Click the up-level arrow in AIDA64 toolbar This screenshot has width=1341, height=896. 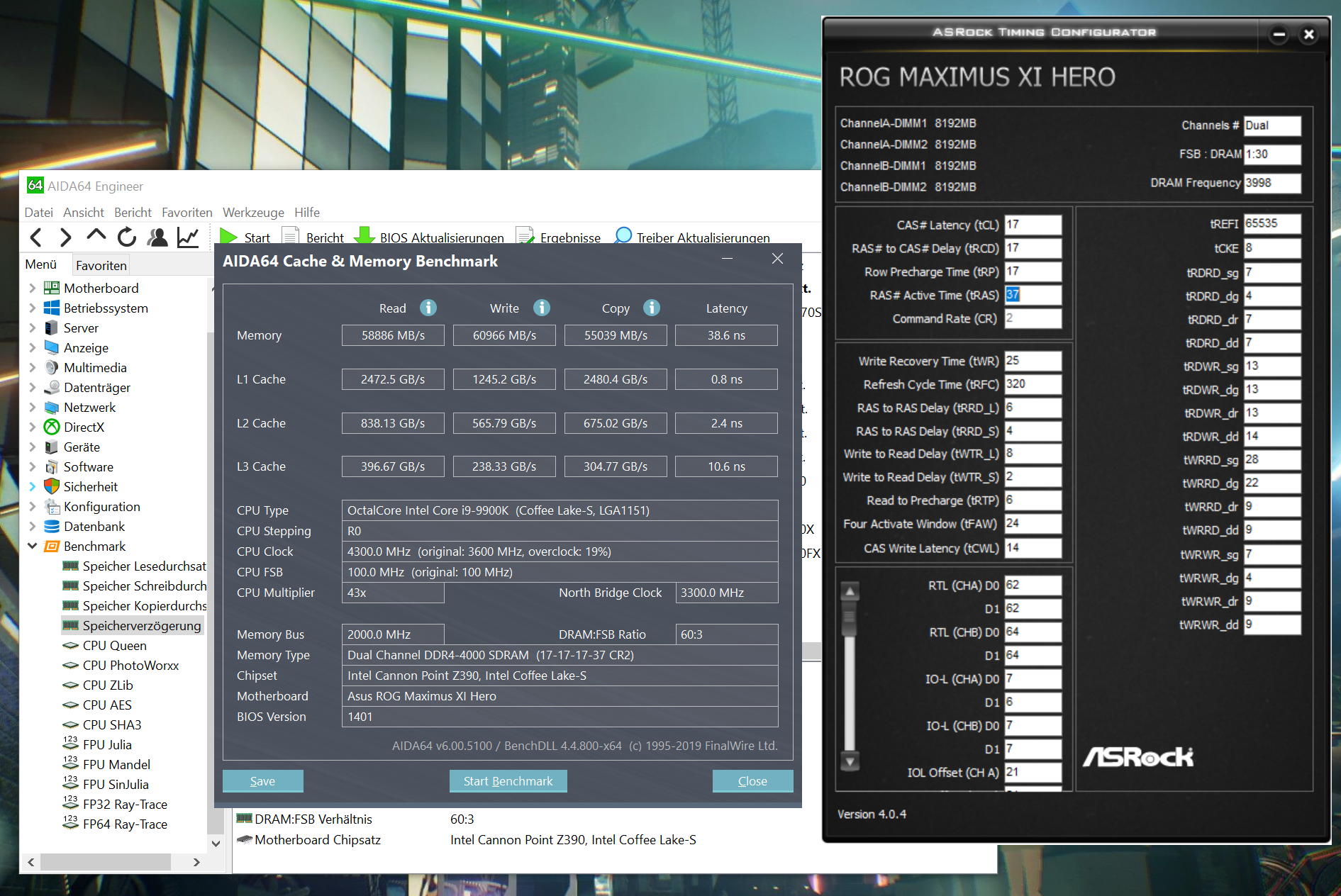coord(96,236)
